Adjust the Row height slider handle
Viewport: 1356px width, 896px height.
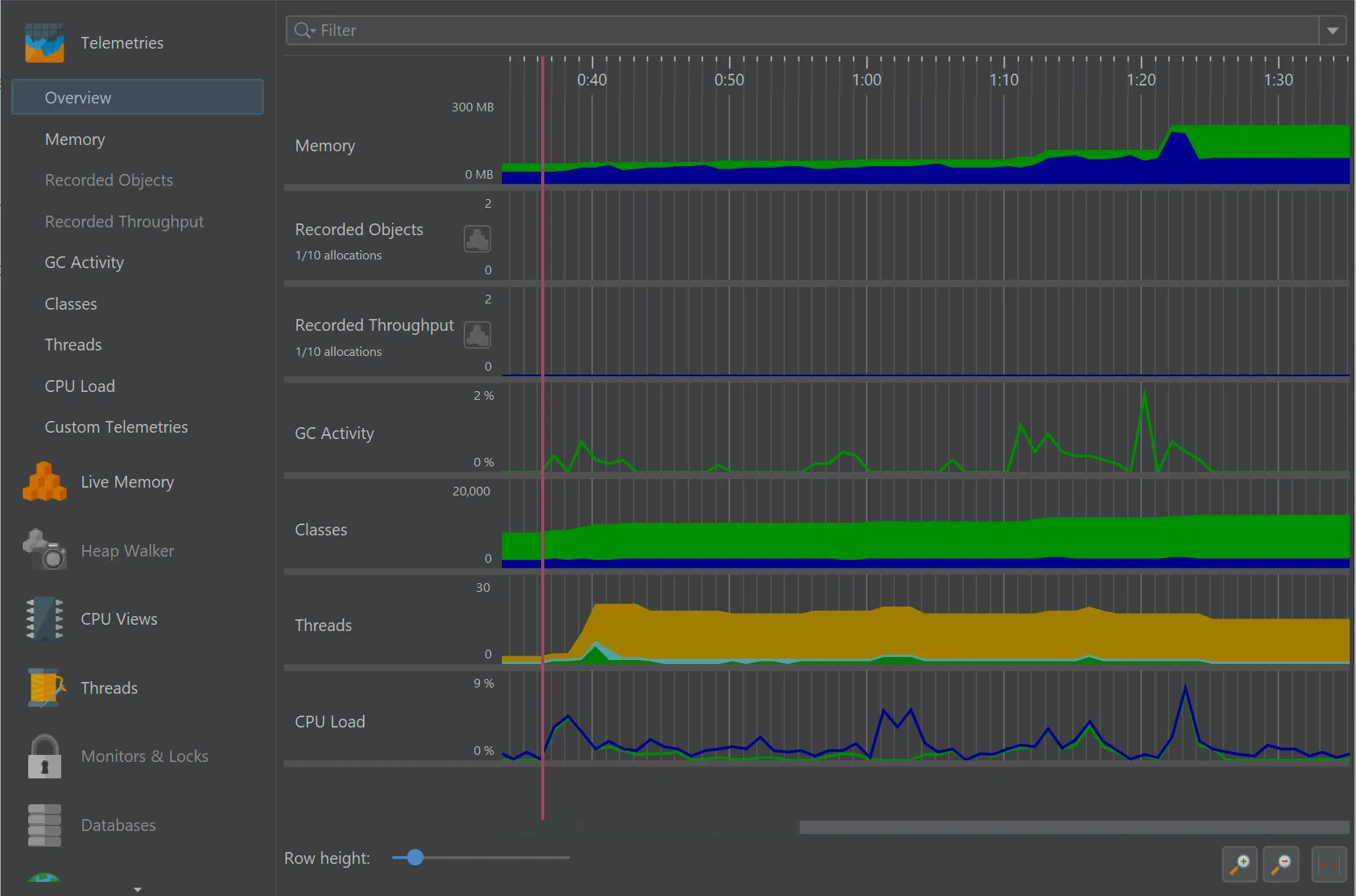416,858
